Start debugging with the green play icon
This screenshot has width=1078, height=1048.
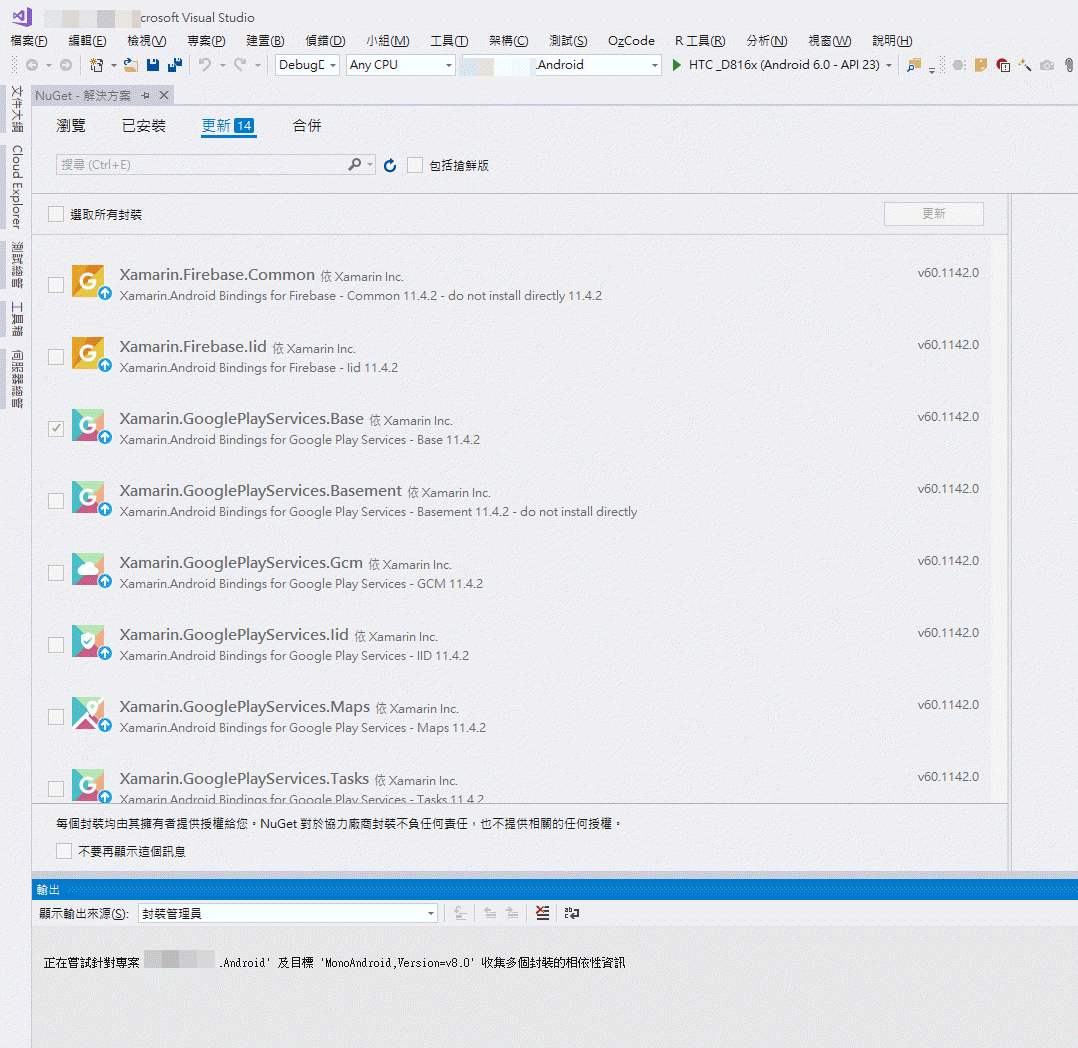click(x=676, y=65)
